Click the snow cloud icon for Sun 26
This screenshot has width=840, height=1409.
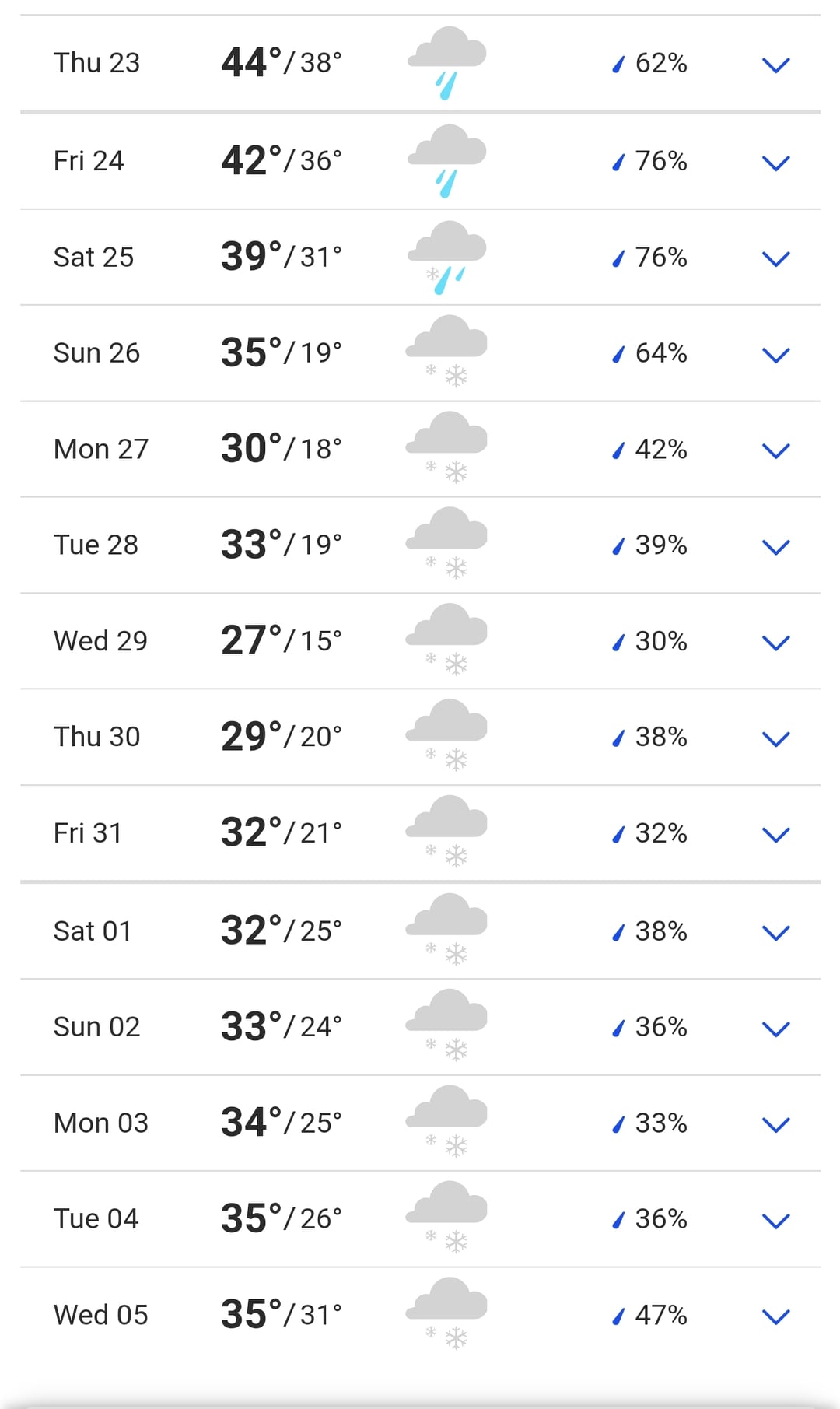446,352
